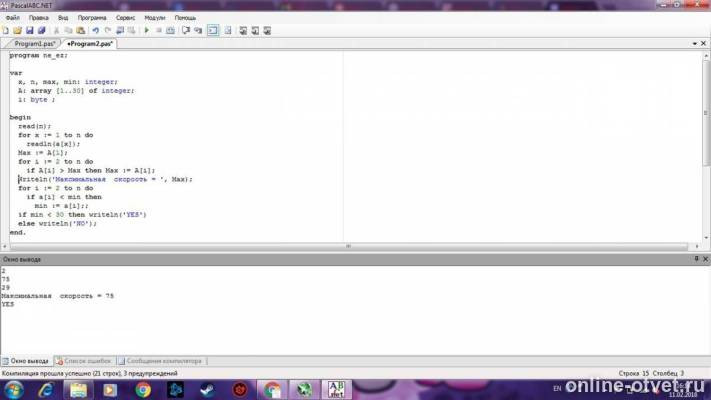Image resolution: width=711 pixels, height=400 pixels.
Task: Switch to the Program1.pas tab
Action: click(x=34, y=44)
